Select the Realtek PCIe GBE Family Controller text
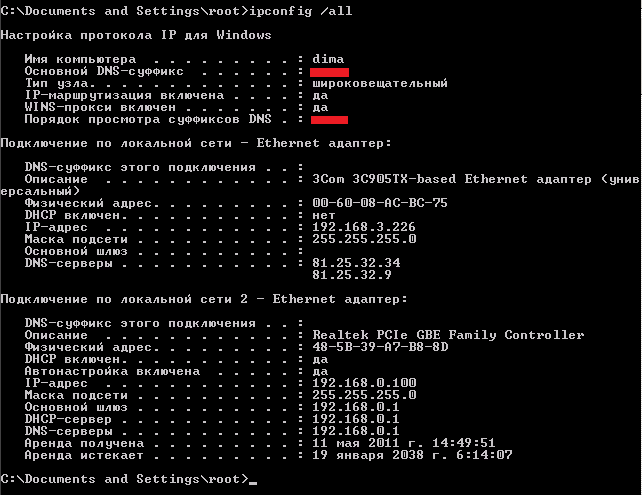 448,335
